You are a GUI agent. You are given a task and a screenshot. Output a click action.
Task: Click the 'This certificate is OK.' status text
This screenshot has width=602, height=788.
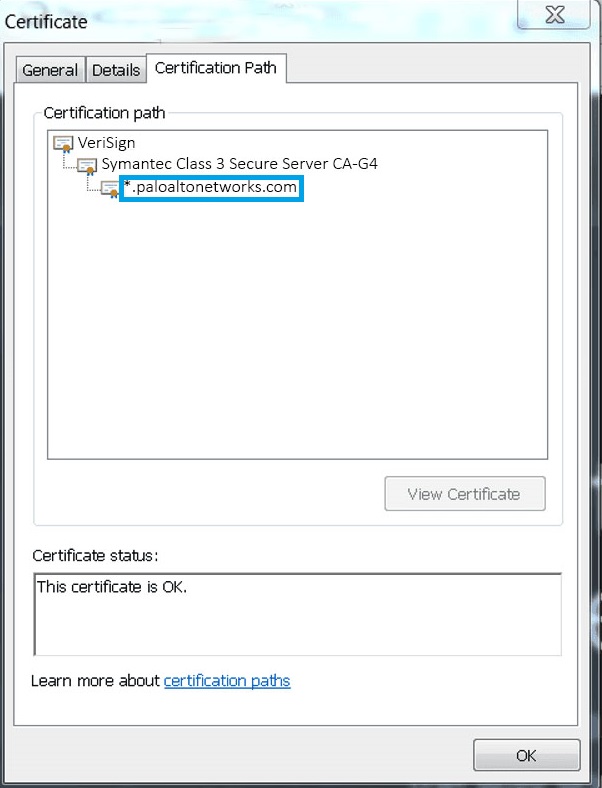tap(112, 587)
